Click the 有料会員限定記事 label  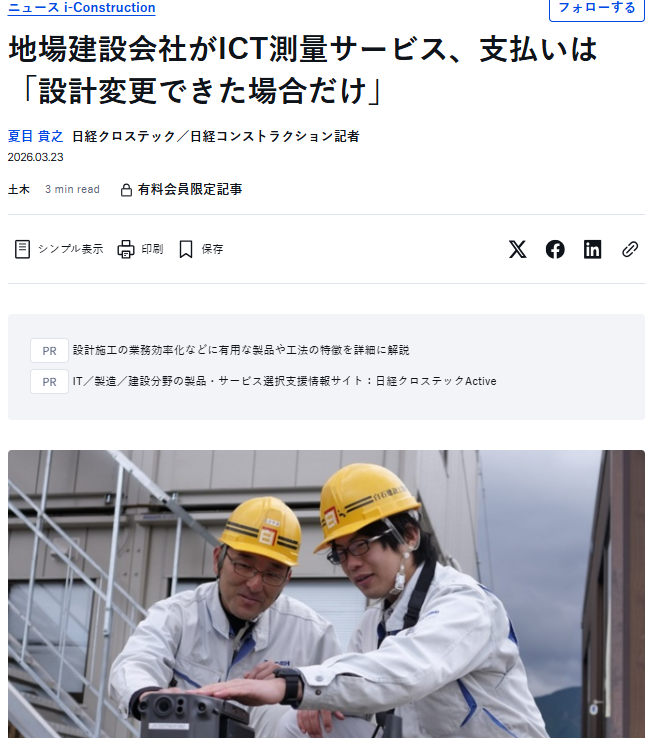coord(190,189)
